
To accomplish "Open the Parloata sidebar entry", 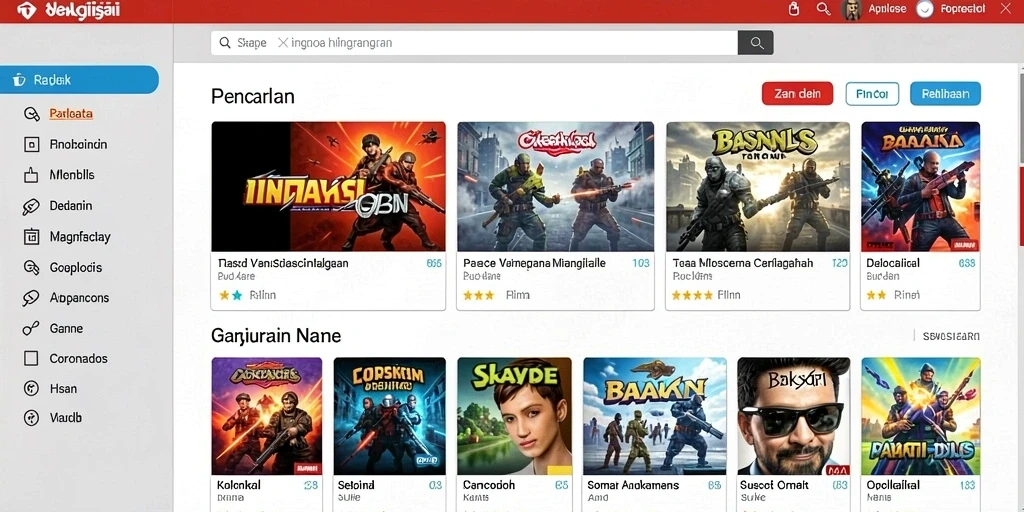I will tap(71, 114).
